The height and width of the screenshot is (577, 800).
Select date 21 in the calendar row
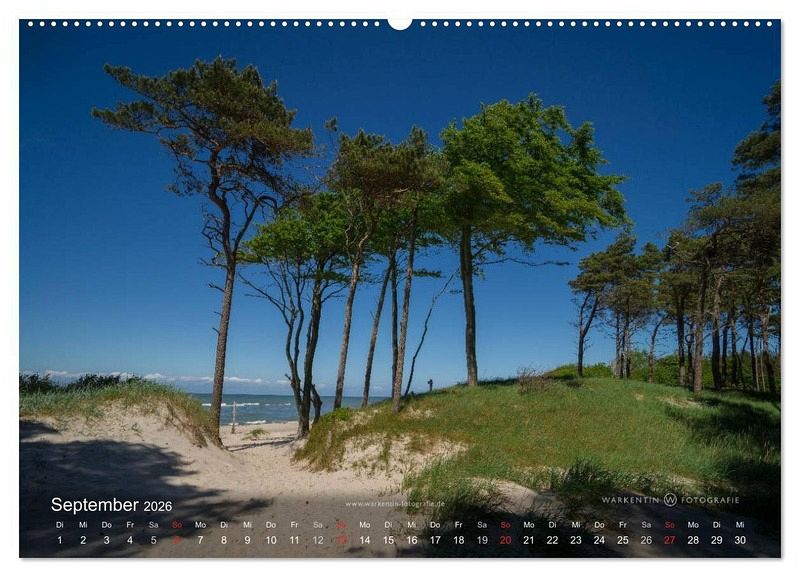529,540
